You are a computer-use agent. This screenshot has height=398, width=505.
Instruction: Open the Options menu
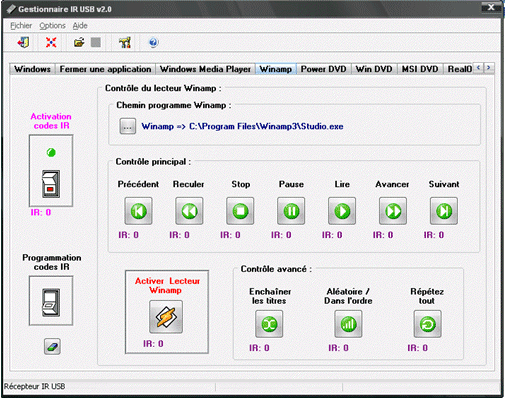pyautogui.click(x=52, y=26)
